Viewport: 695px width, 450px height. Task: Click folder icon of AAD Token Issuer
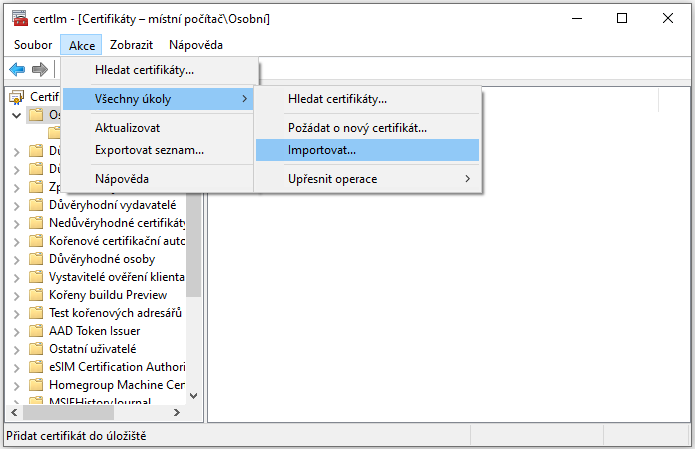(36, 331)
